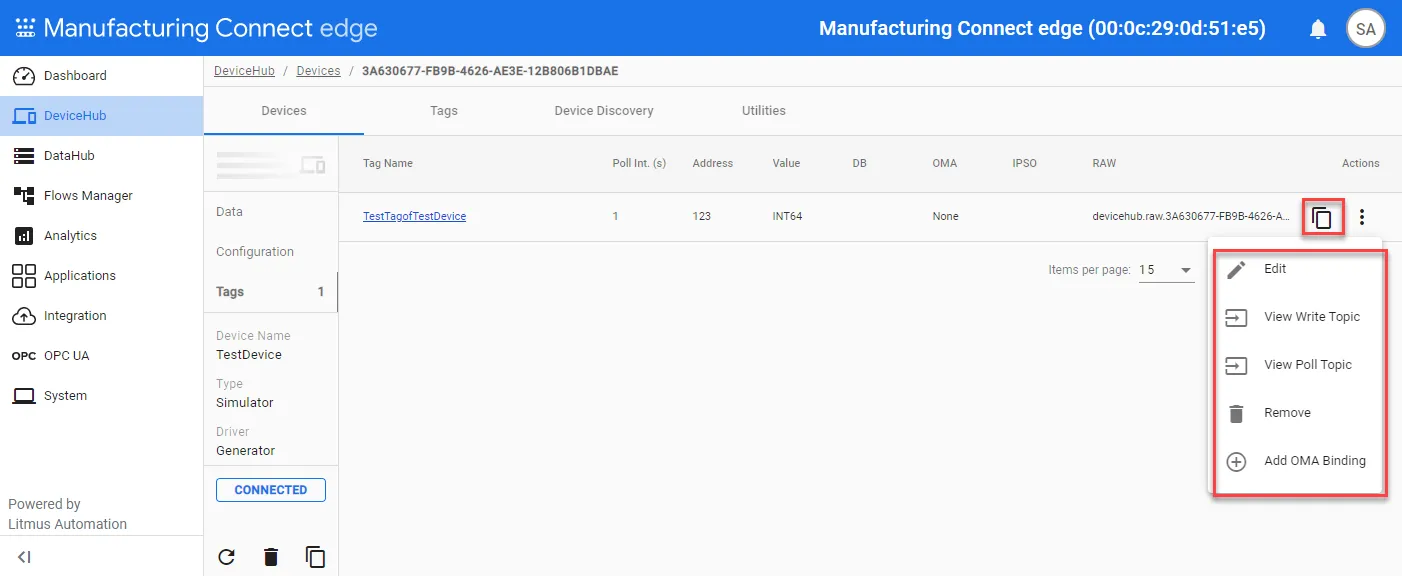Switch to the Utilities tab

pos(764,111)
